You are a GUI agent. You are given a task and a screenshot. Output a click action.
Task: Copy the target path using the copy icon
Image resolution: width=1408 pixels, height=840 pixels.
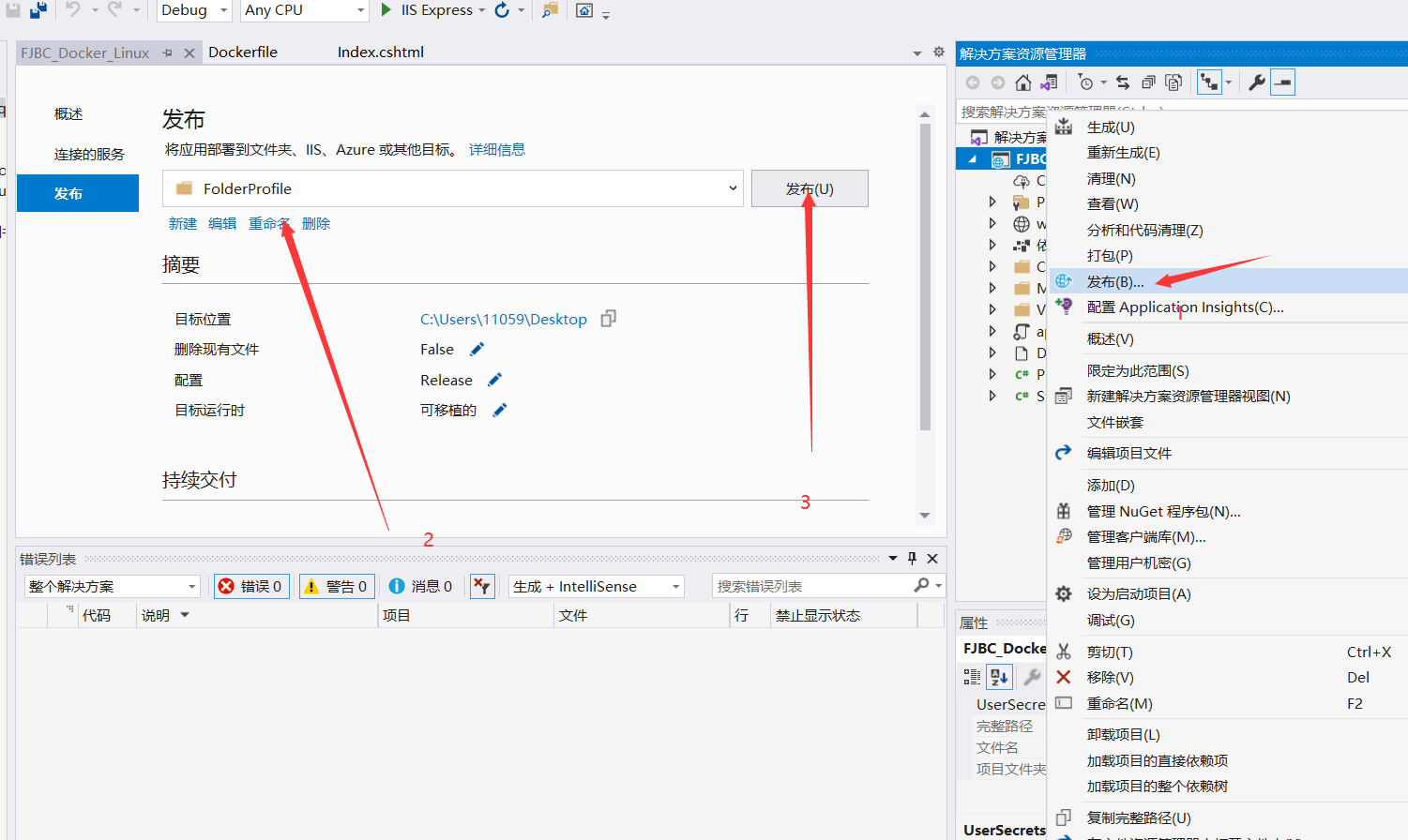[608, 319]
